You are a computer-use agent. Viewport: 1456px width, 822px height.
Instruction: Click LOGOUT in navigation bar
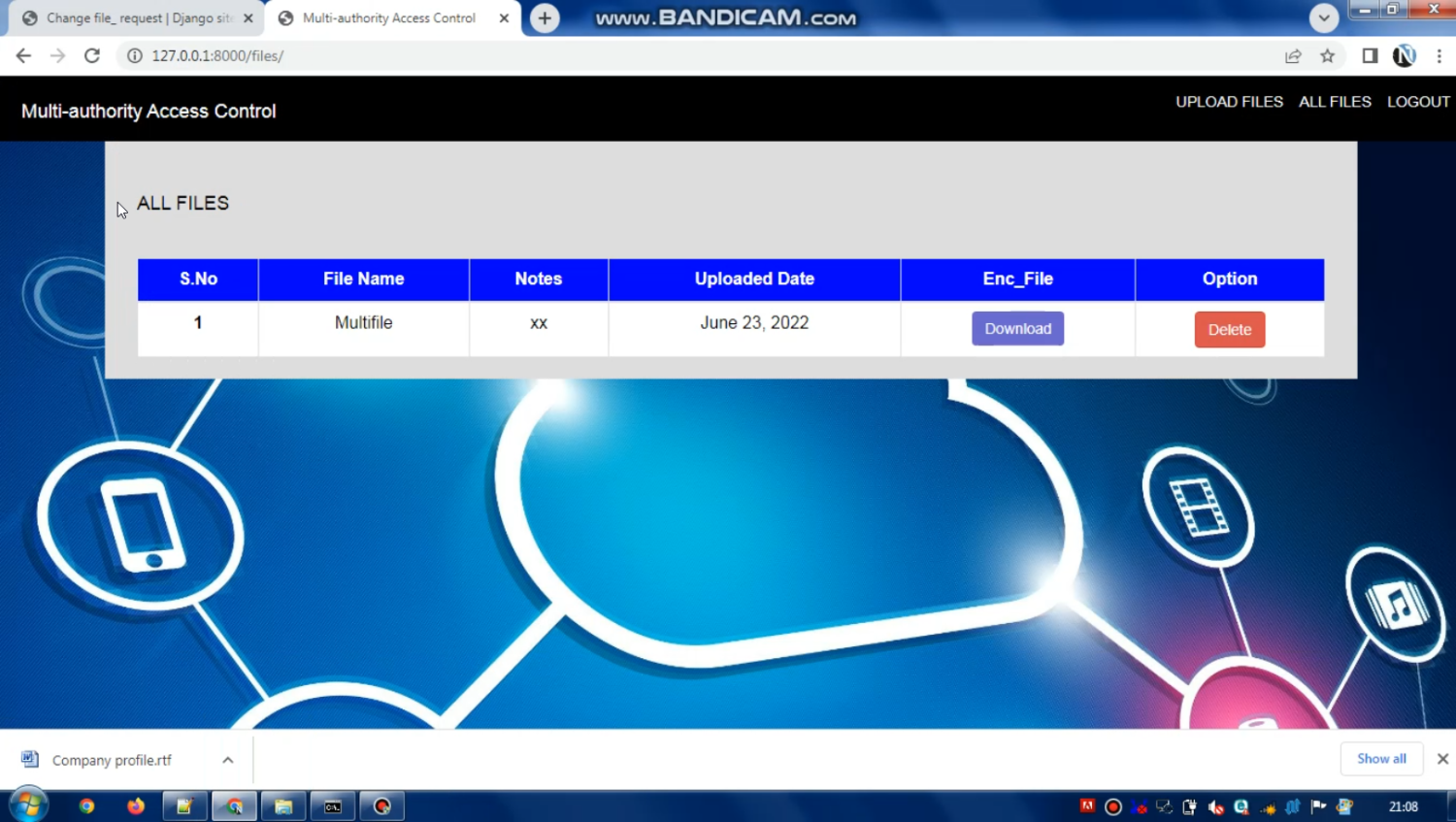pos(1417,102)
